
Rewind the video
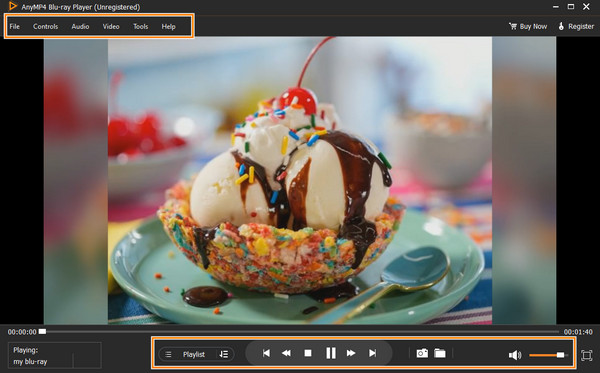286,353
